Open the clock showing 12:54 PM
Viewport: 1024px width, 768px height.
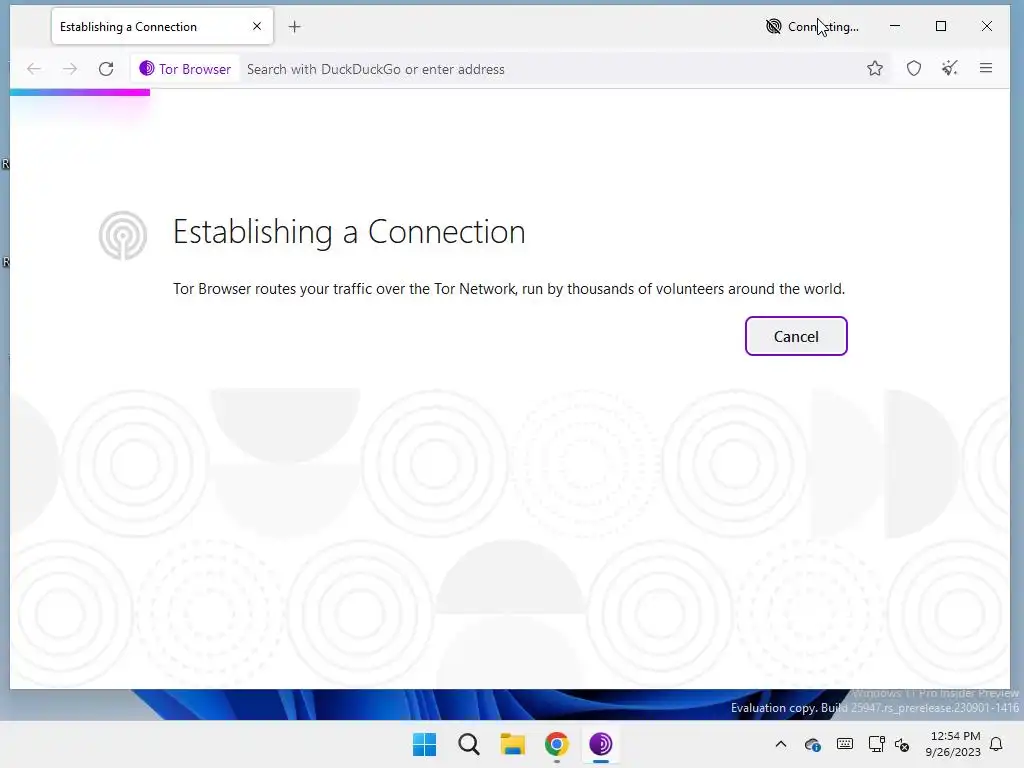click(x=953, y=744)
